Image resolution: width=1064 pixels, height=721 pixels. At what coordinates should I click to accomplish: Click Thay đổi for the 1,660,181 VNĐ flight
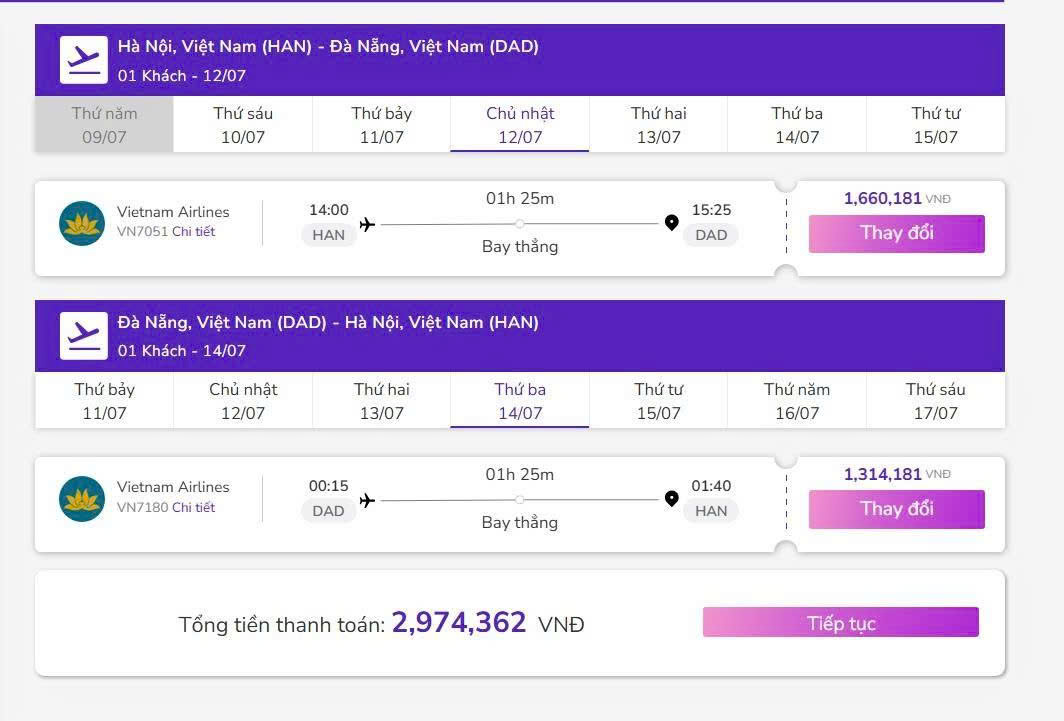pos(896,233)
